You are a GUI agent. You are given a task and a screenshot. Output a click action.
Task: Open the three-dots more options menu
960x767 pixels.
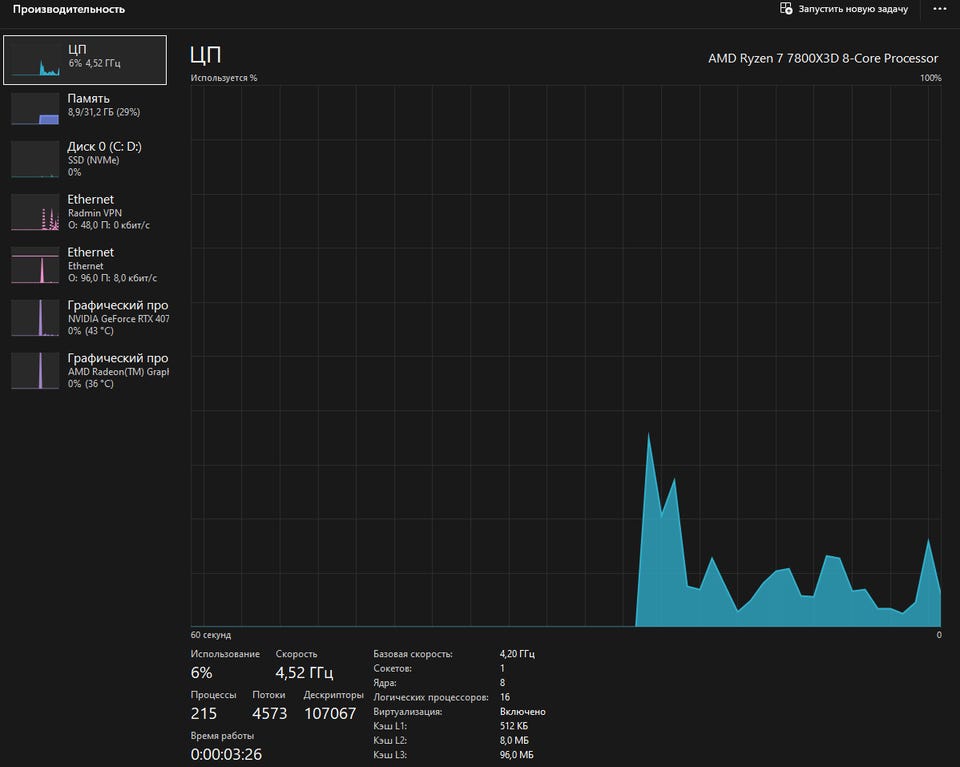(938, 9)
